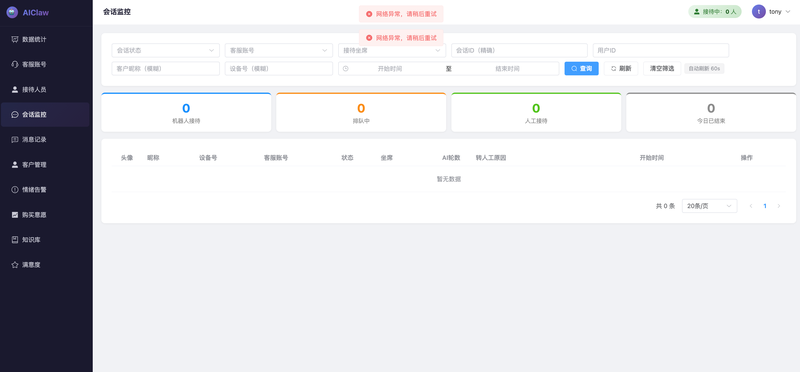Click the headset icon for 客服账号
The height and width of the screenshot is (372, 800).
tap(15, 64)
